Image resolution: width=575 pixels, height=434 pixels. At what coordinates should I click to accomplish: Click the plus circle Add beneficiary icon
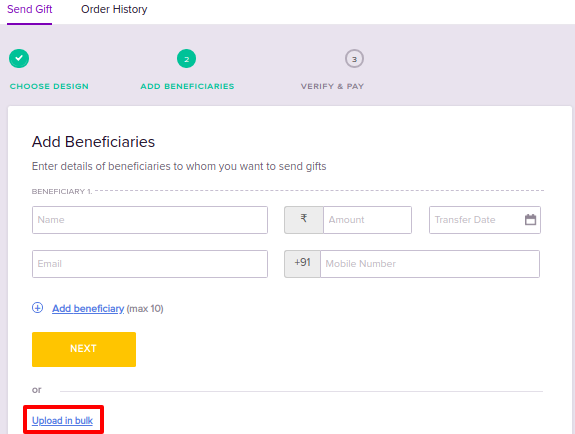(37, 307)
